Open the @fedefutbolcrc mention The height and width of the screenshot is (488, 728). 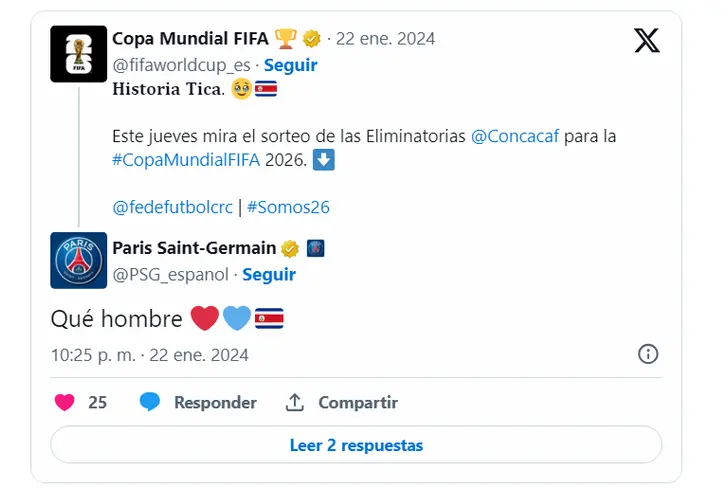click(171, 207)
